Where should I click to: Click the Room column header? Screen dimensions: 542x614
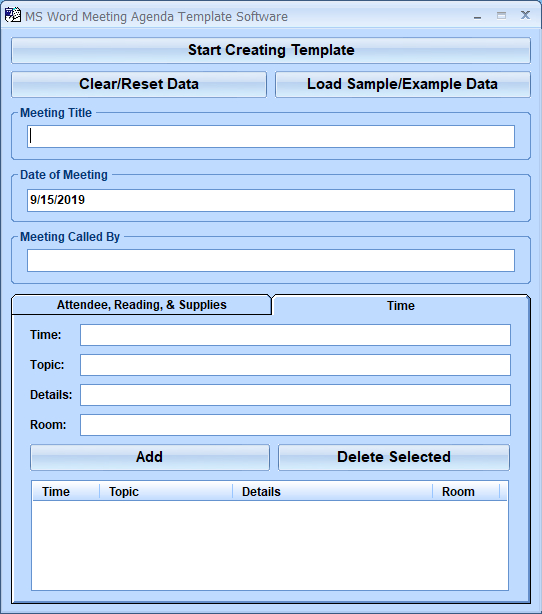[466, 491]
